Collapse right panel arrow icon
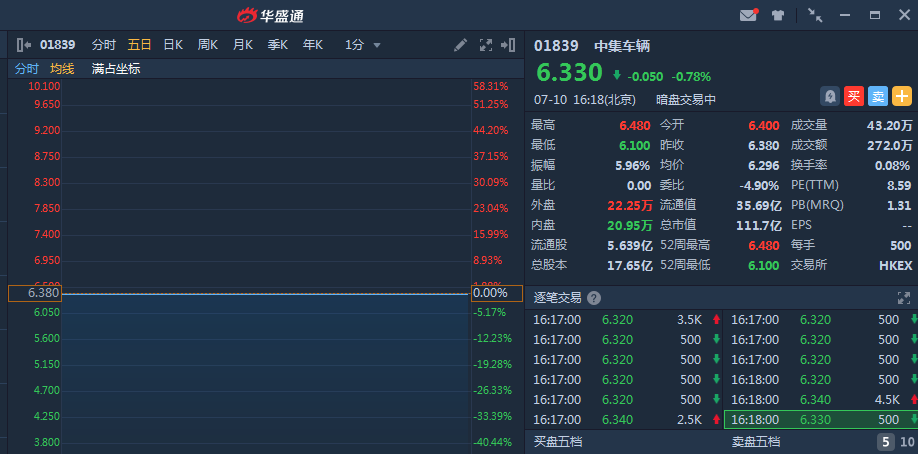Image resolution: width=918 pixels, height=454 pixels. 508,45
